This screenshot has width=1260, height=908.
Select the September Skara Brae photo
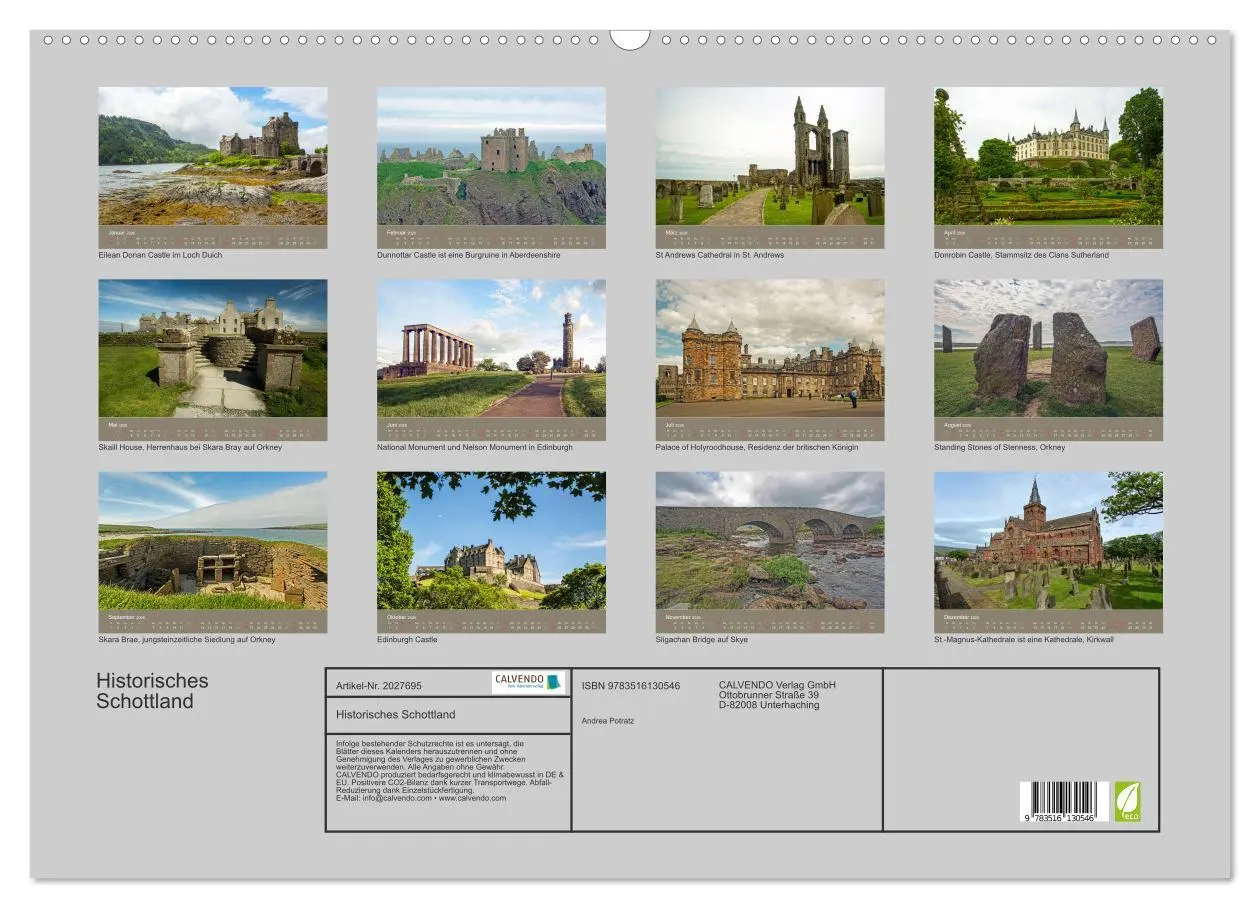coord(213,550)
